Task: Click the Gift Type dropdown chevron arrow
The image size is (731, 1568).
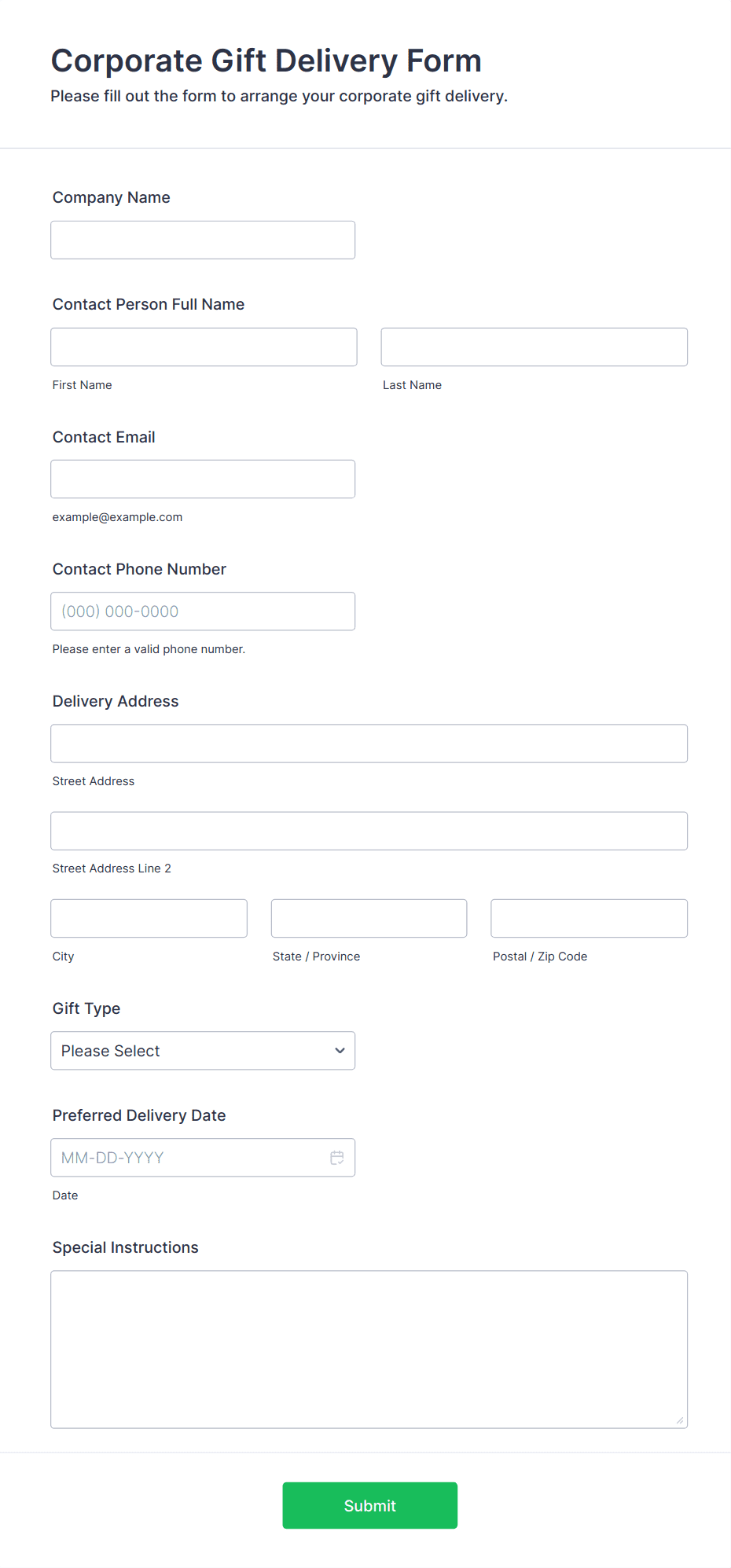Action: pos(340,1051)
